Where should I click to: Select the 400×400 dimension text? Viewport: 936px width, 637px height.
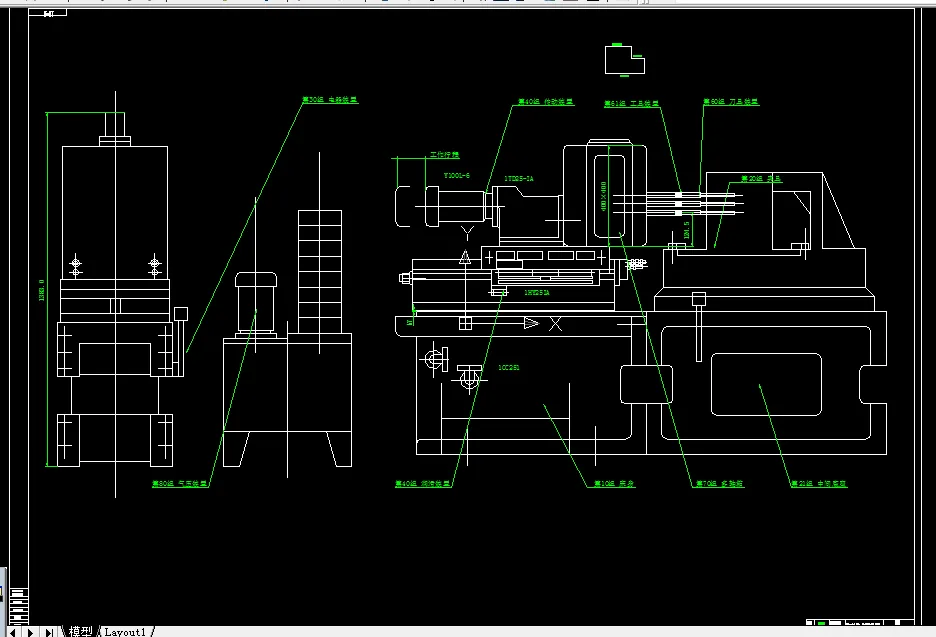(603, 196)
